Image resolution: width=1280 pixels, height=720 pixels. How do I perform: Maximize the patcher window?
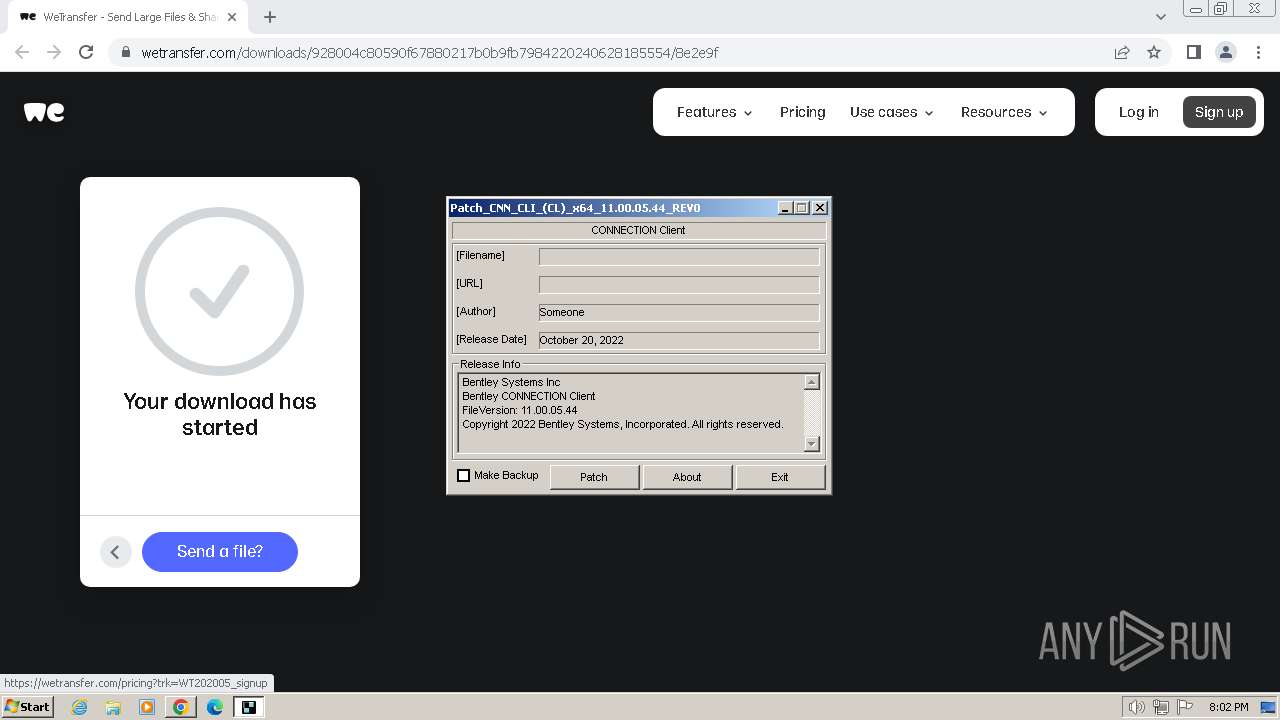point(802,208)
